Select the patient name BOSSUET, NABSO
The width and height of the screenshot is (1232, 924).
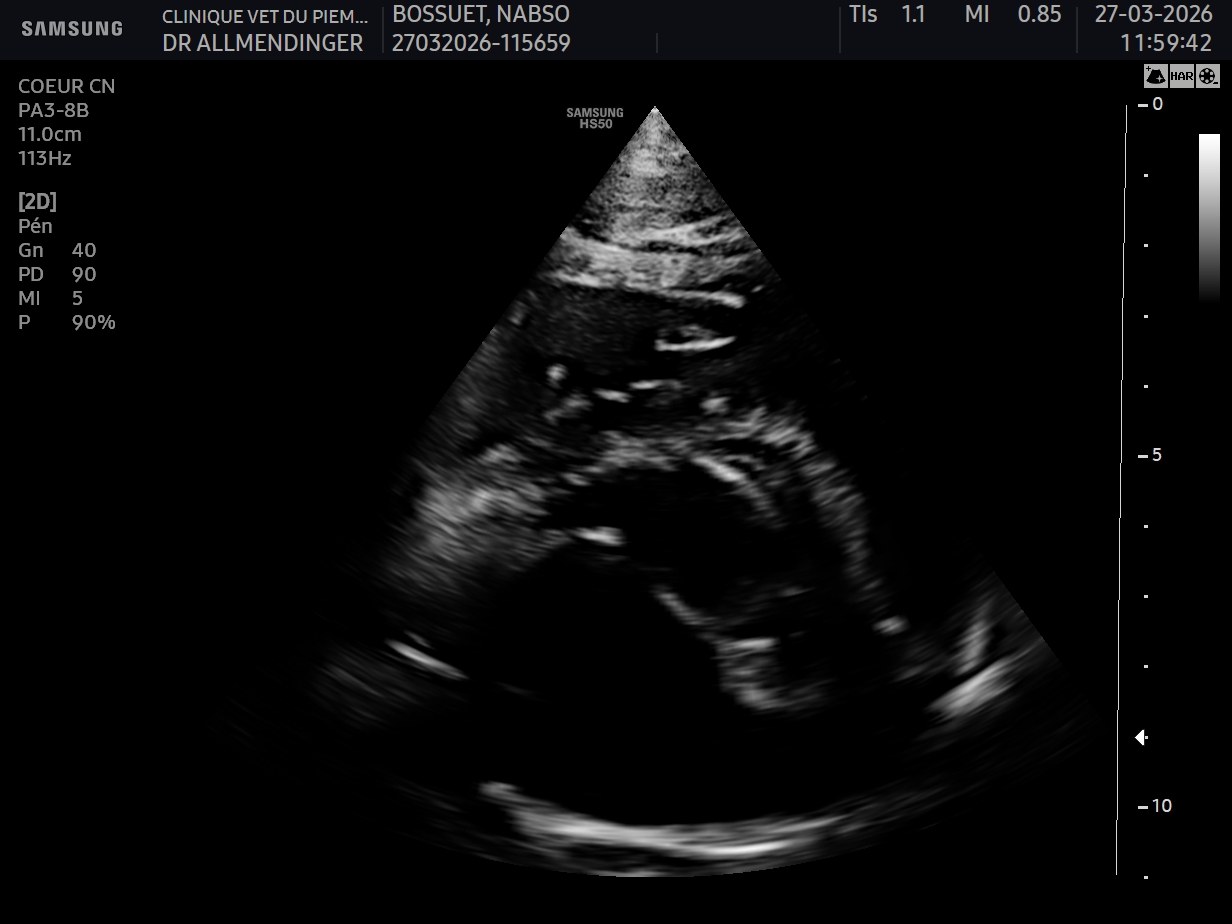481,14
